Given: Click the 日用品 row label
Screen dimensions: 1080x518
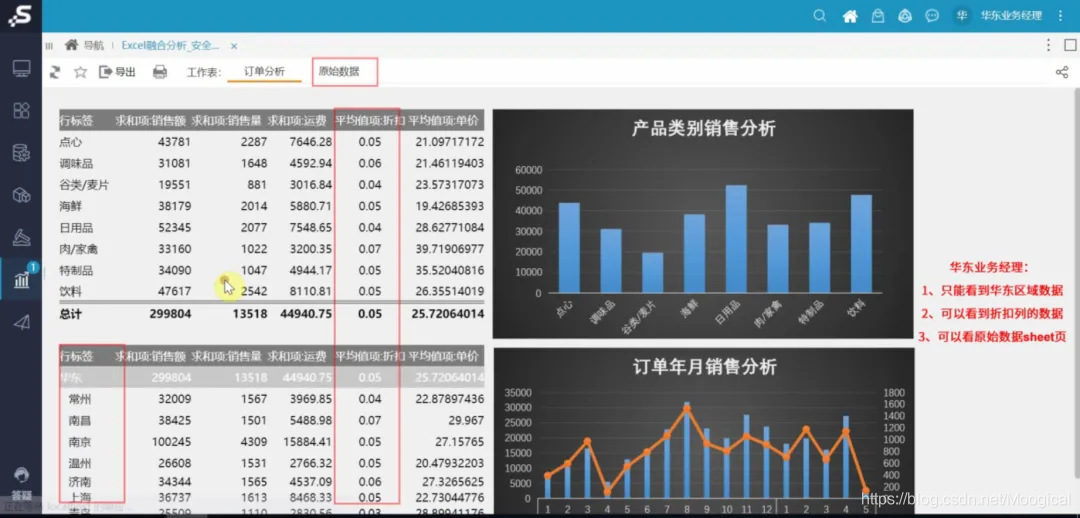Looking at the screenshot, I should click(76, 227).
